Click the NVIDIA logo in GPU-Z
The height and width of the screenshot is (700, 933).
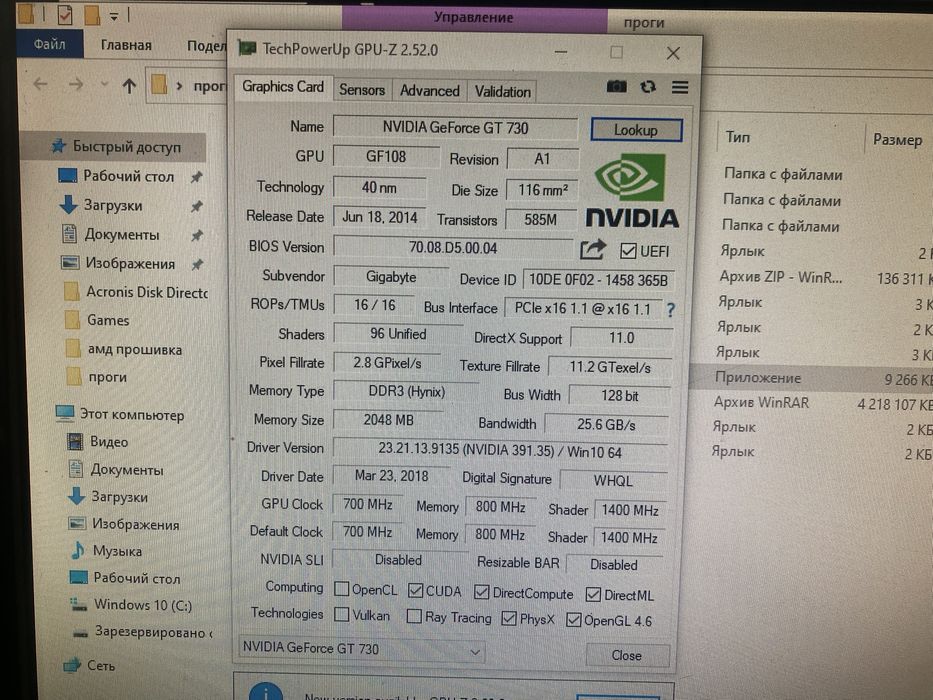click(632, 190)
